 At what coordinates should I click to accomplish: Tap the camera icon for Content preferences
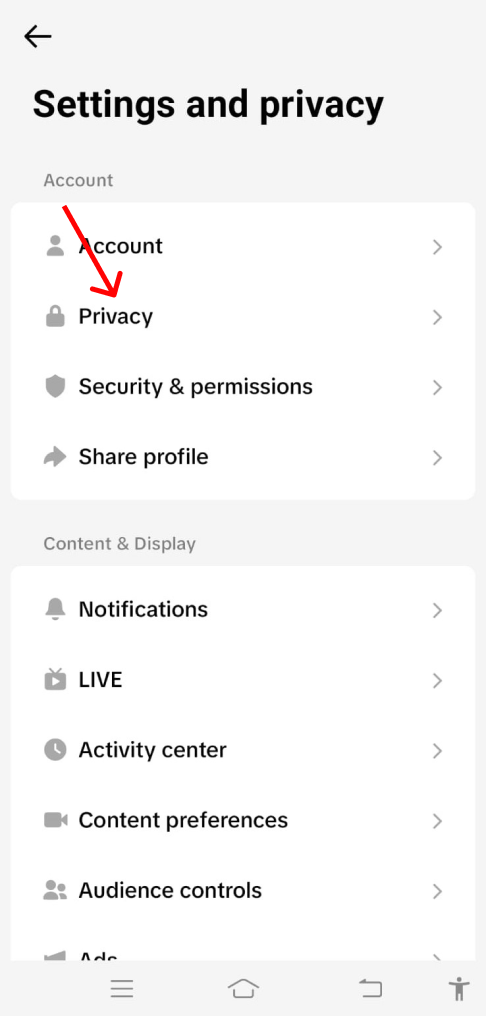[55, 820]
